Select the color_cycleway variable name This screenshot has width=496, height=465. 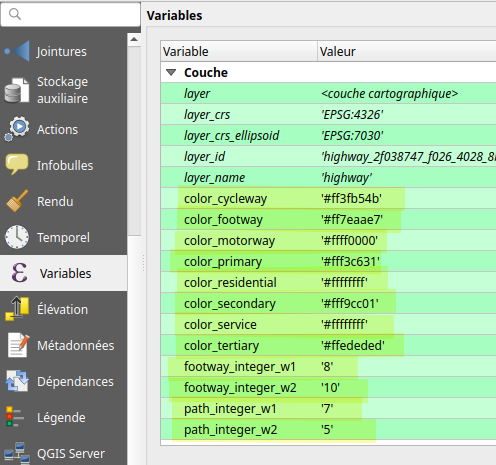coord(225,199)
